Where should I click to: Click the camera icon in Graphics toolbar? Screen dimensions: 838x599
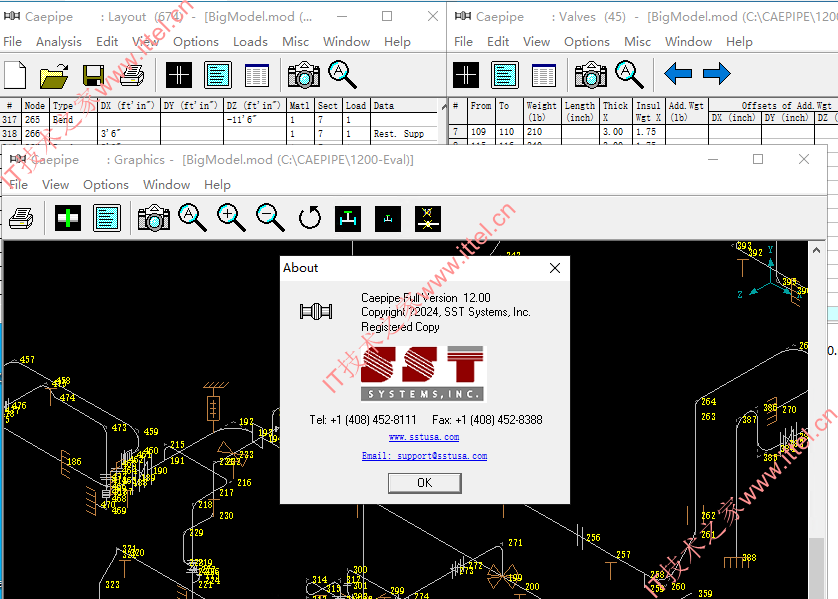pyautogui.click(x=154, y=218)
